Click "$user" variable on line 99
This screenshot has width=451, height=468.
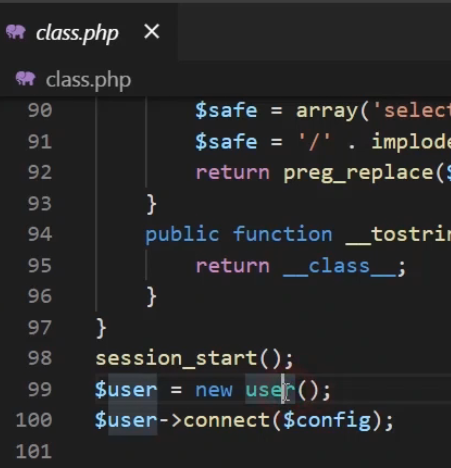(126, 389)
